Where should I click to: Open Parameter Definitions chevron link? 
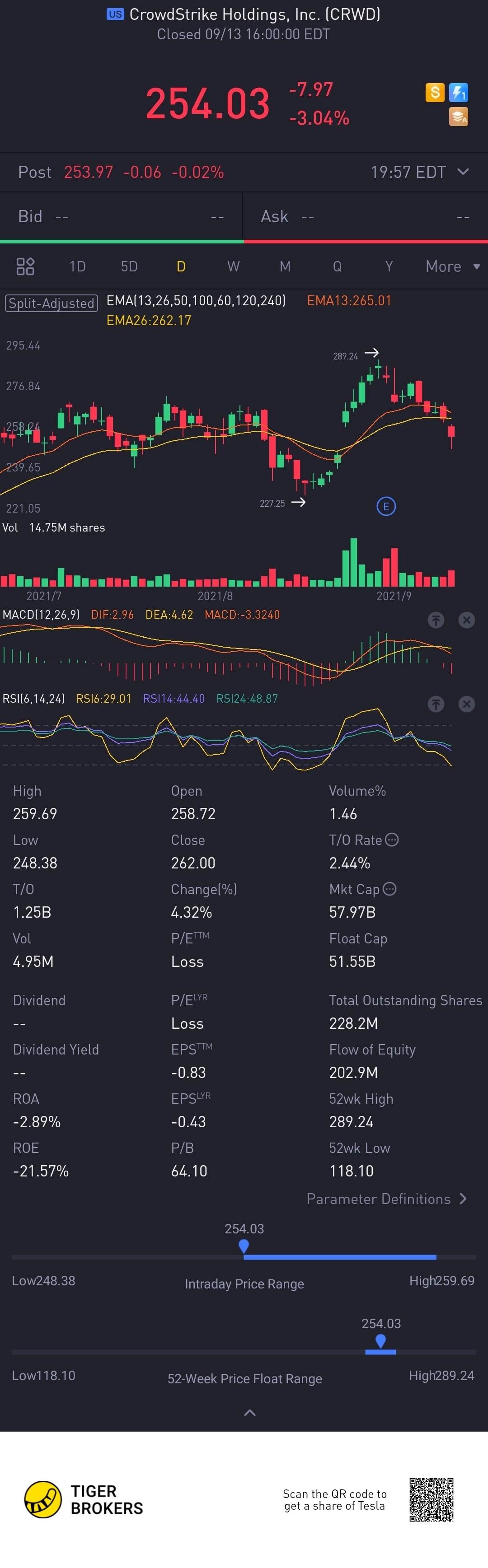tap(387, 1199)
